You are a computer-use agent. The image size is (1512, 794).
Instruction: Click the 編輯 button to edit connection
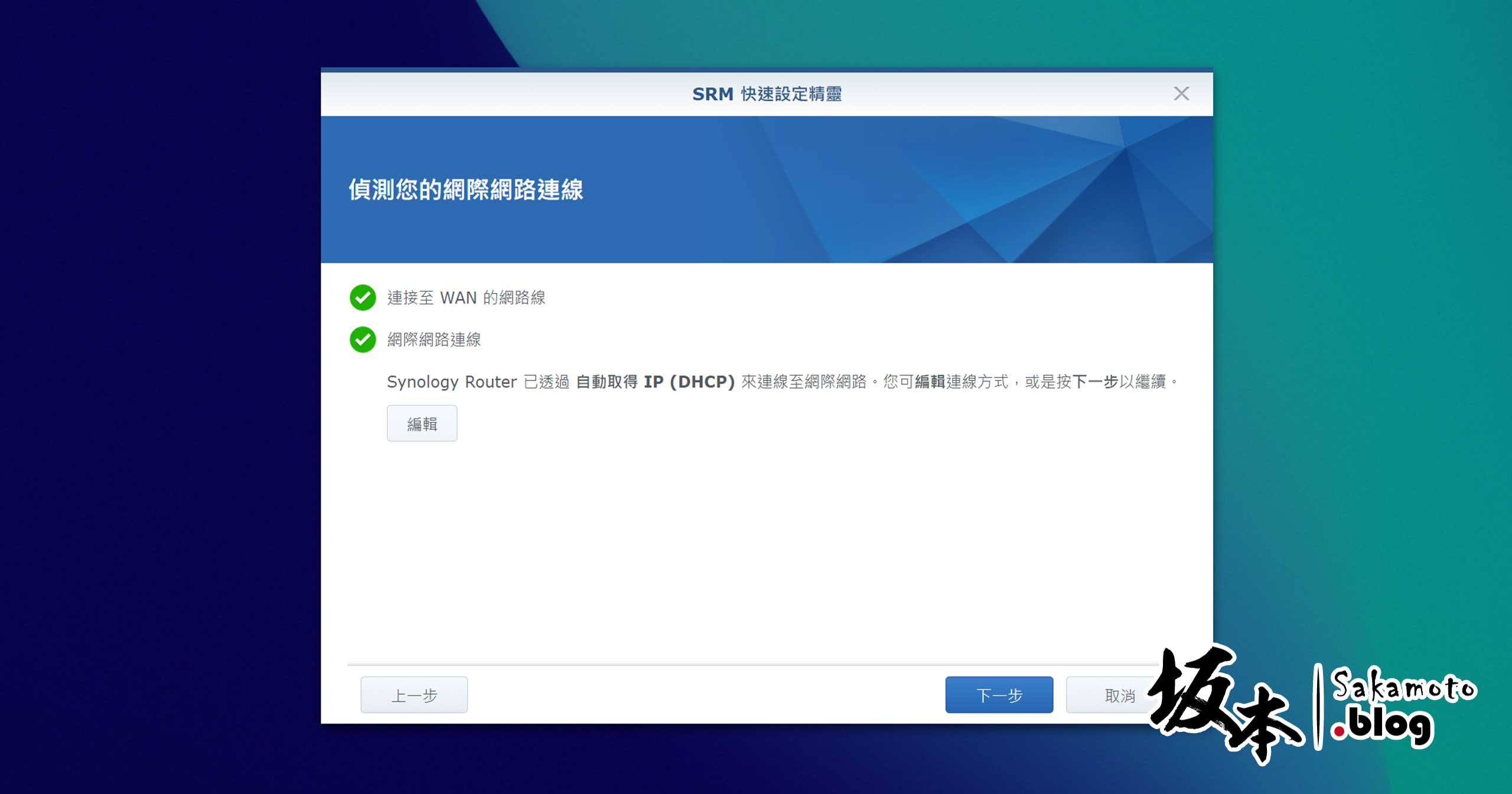click(x=422, y=423)
